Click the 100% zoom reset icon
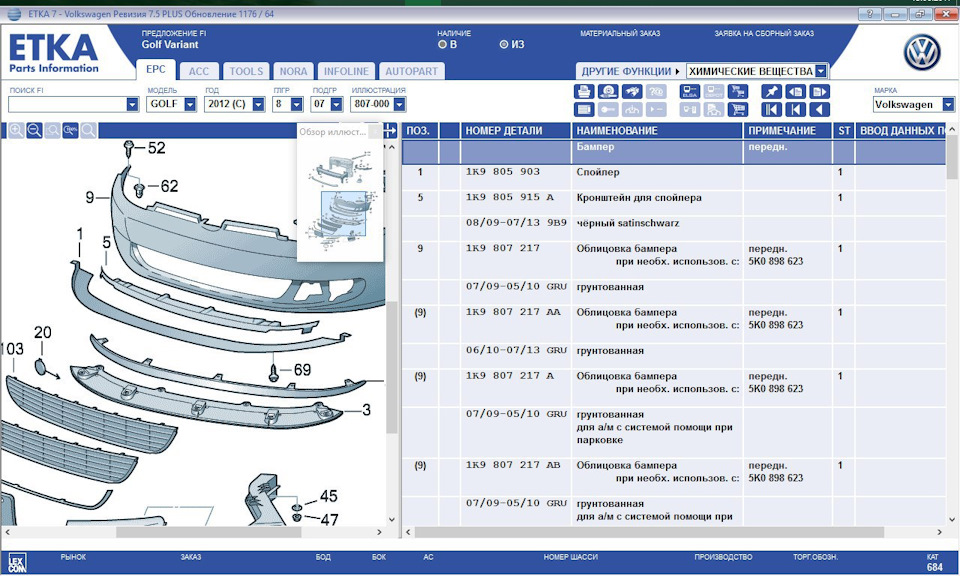The height and width of the screenshot is (576, 960). coord(70,130)
